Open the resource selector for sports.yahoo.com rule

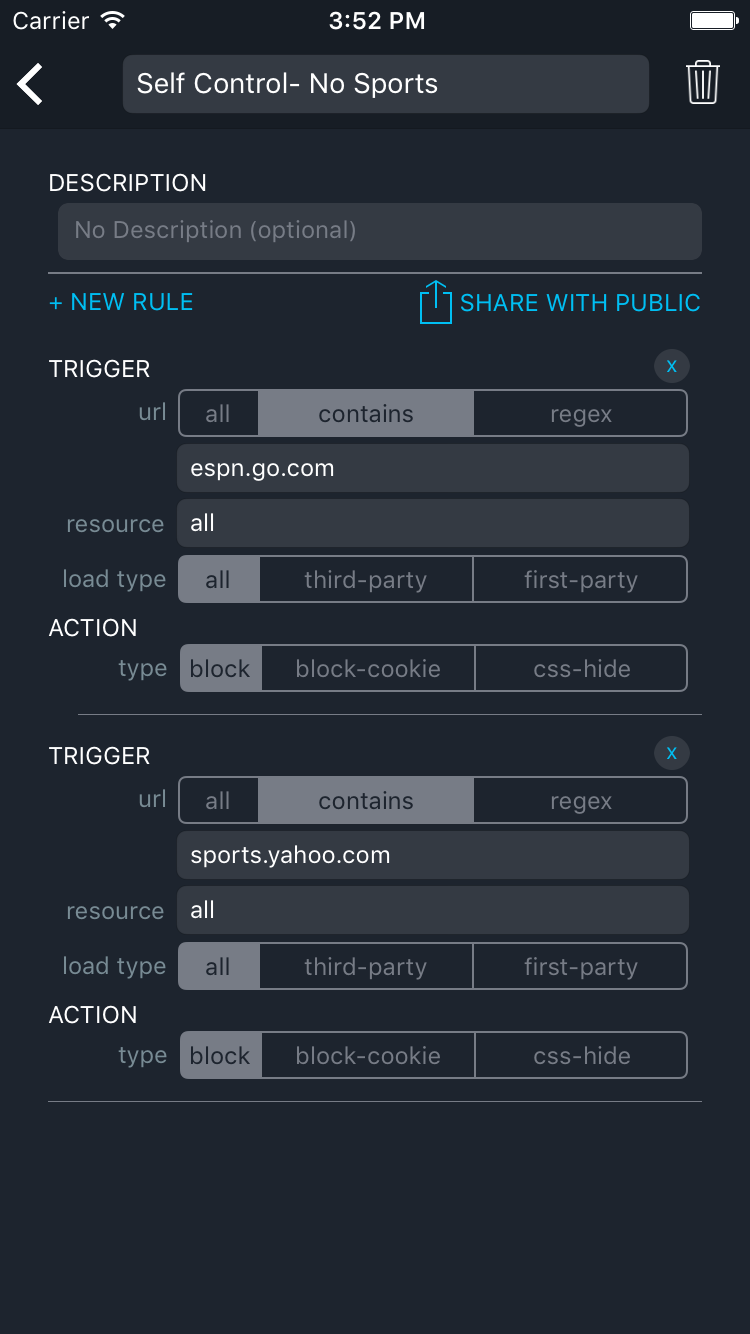click(x=433, y=910)
